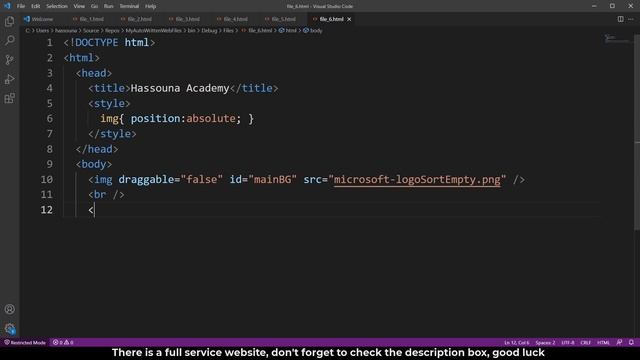Viewport: 640px width, 360px height.
Task: Switch to the Welcome tab
Action: [42, 19]
